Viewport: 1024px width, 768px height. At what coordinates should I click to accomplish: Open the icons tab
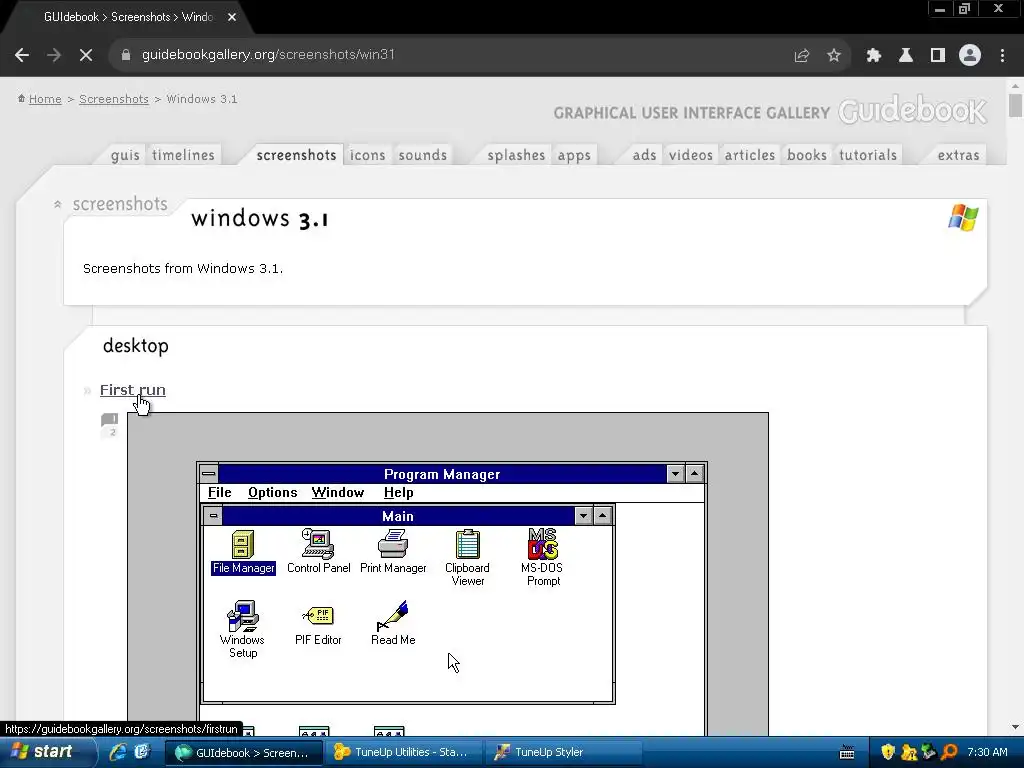click(368, 155)
